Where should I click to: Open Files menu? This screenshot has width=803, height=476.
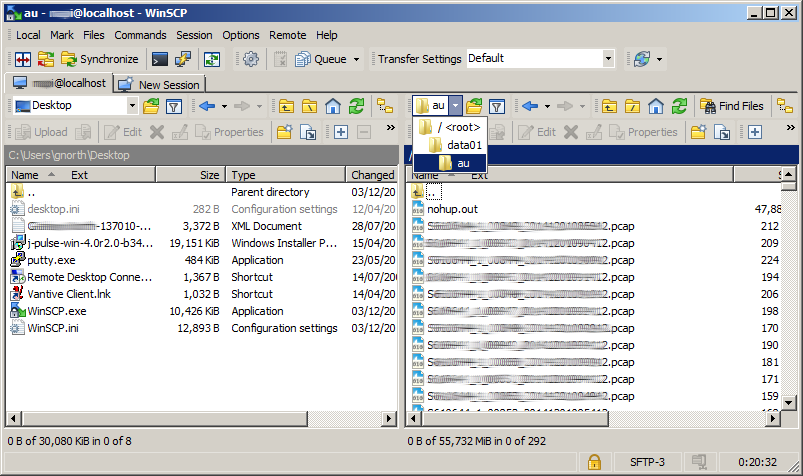pyautogui.click(x=94, y=35)
